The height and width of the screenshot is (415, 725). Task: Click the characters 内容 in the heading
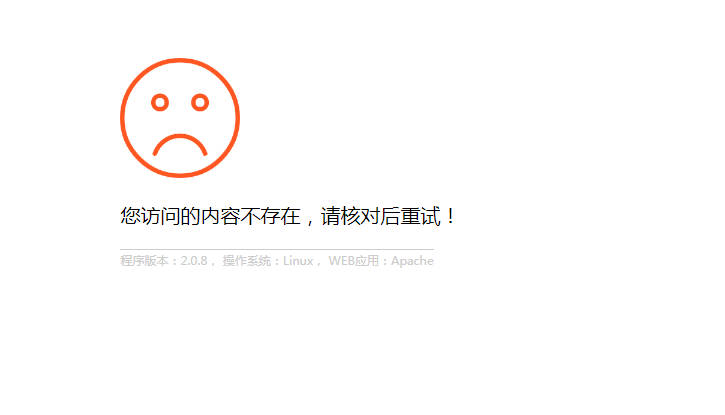click(x=221, y=216)
